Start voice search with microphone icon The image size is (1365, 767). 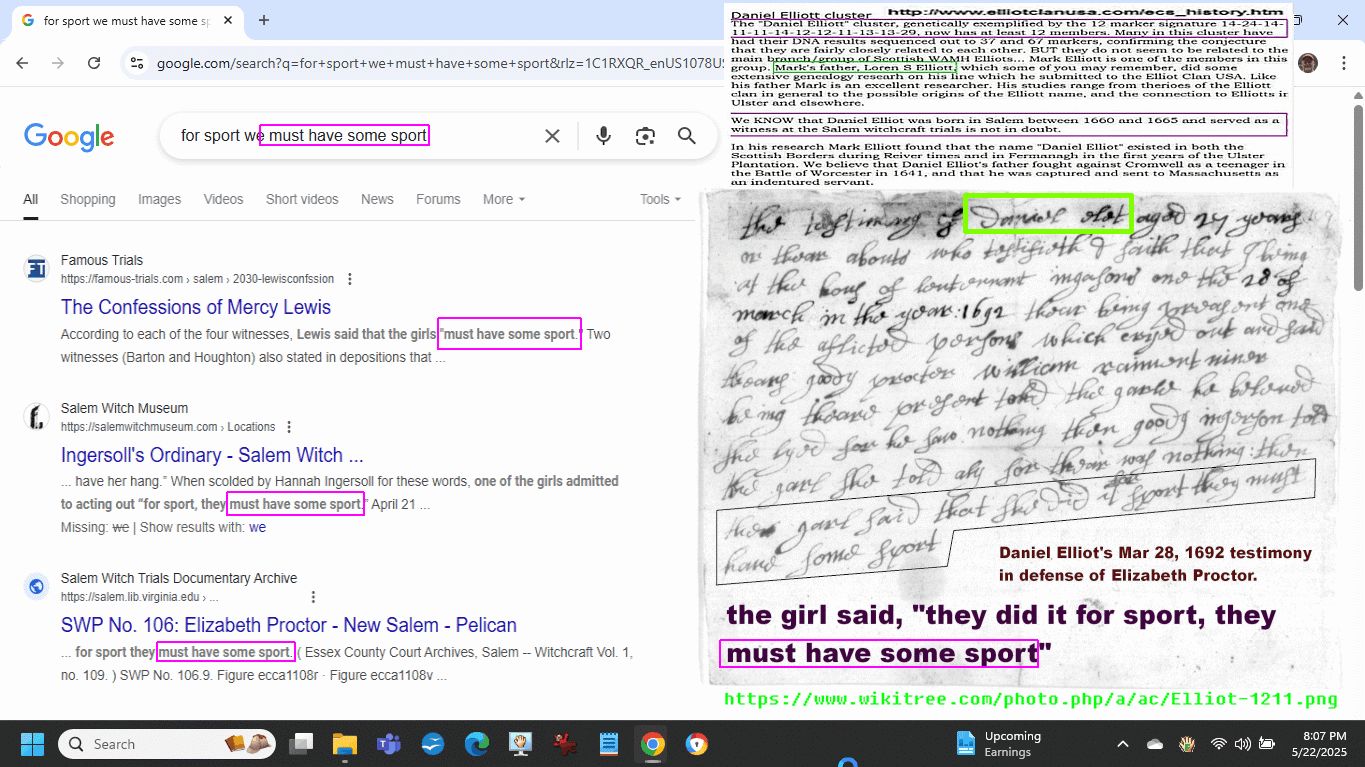coord(603,136)
